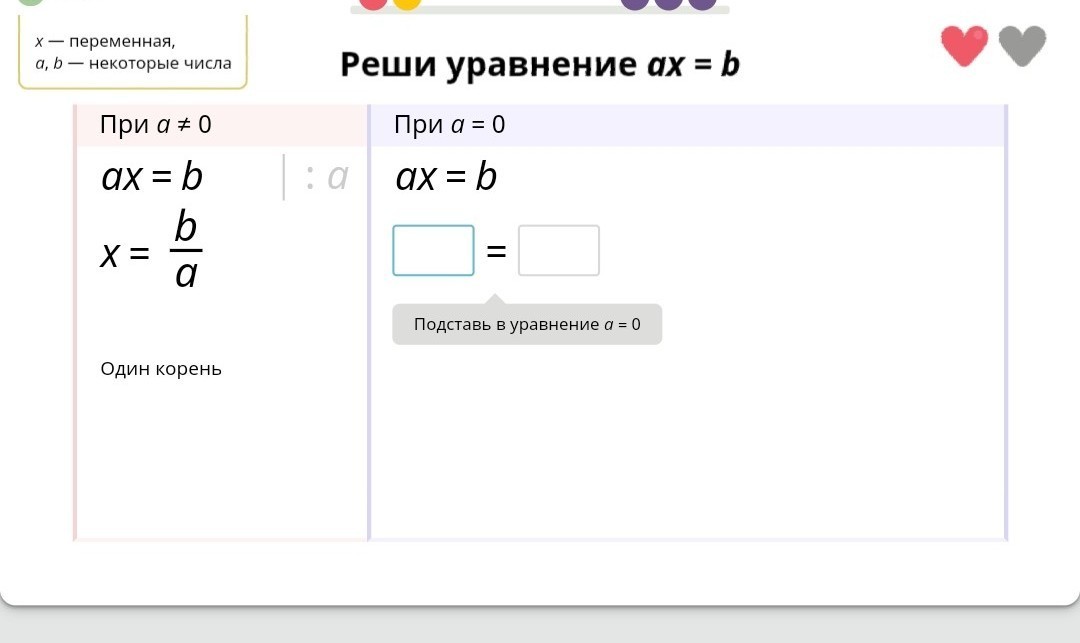Click the heading 'Реши уравнение ax = b'

[x=539, y=65]
